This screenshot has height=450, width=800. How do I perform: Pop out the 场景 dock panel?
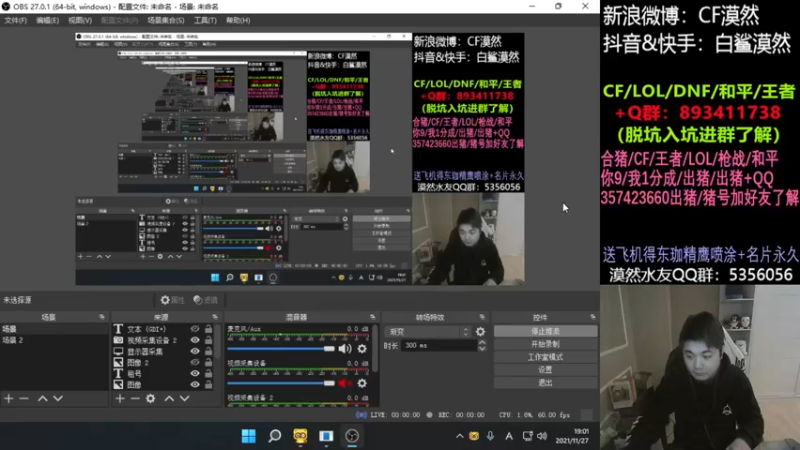102,317
